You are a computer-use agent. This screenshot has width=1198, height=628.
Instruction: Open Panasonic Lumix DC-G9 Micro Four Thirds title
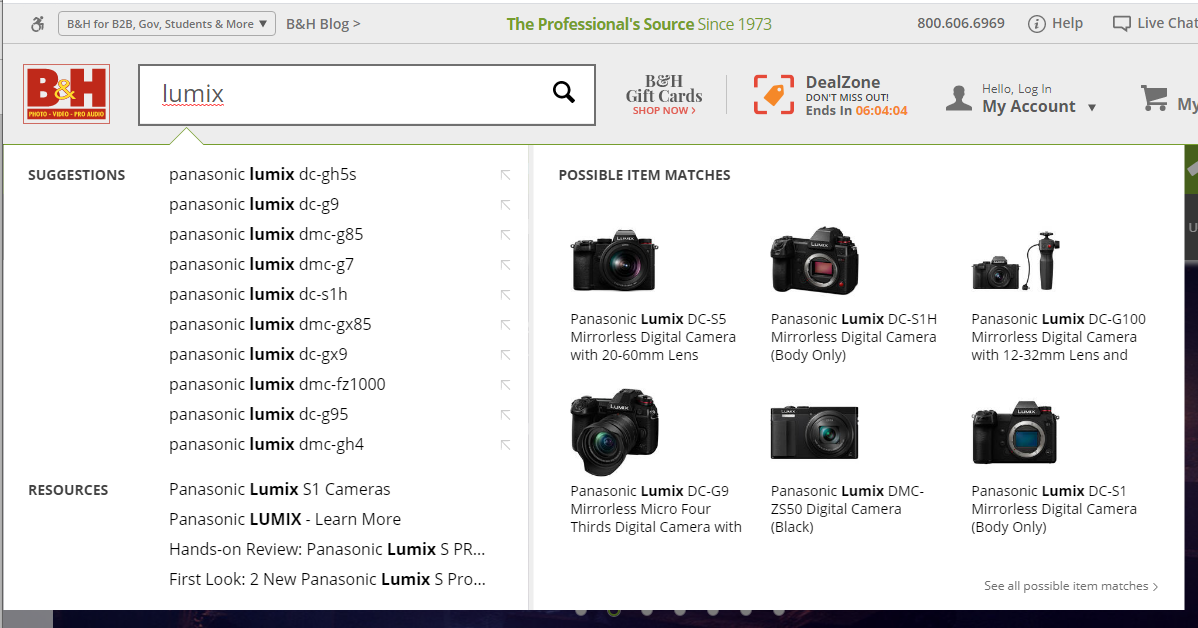656,509
